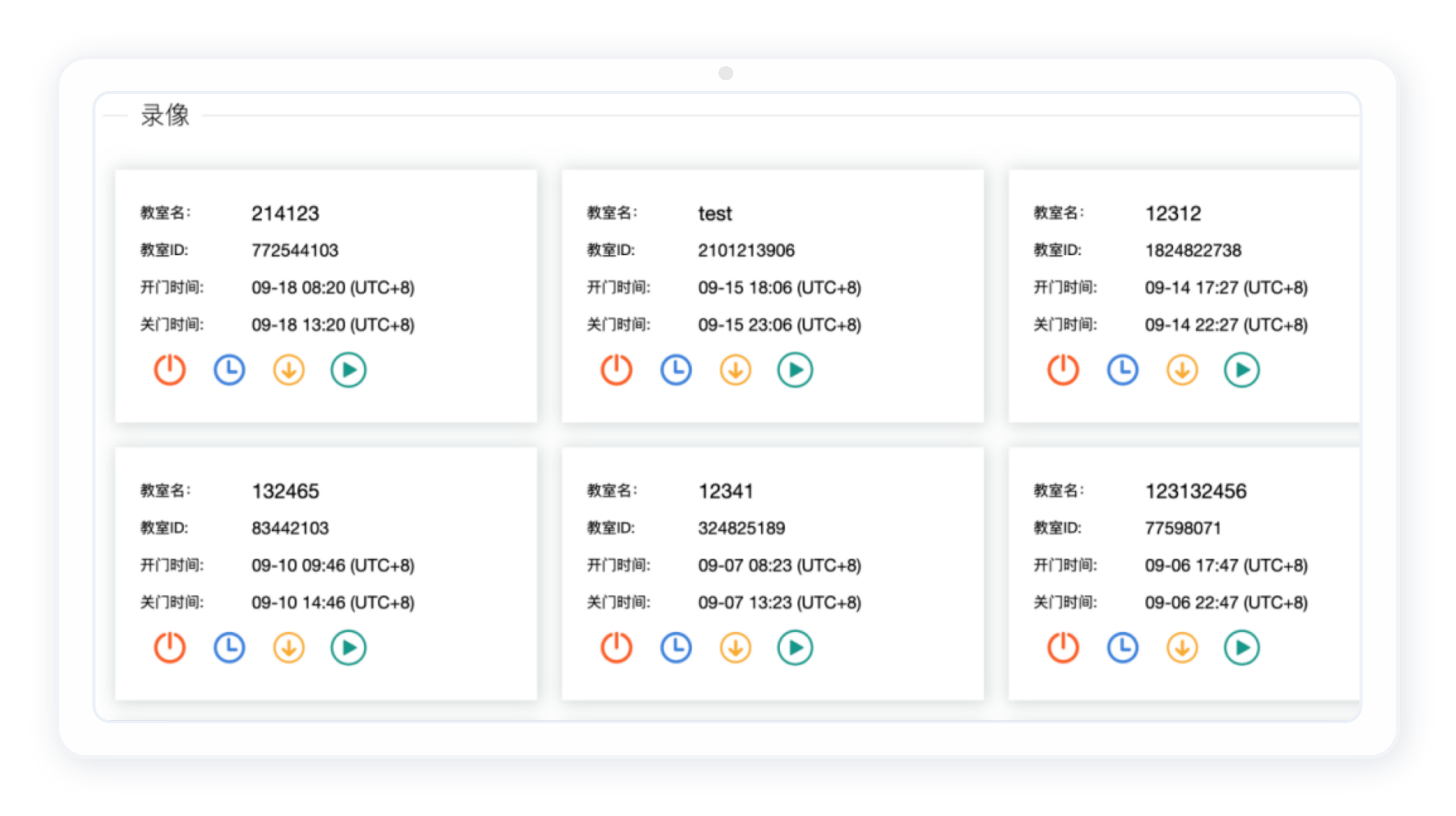Image resolution: width=1456 pixels, height=816 pixels.
Task: Click close time 09-10 14:46 (UTC+8)
Action: click(x=333, y=603)
